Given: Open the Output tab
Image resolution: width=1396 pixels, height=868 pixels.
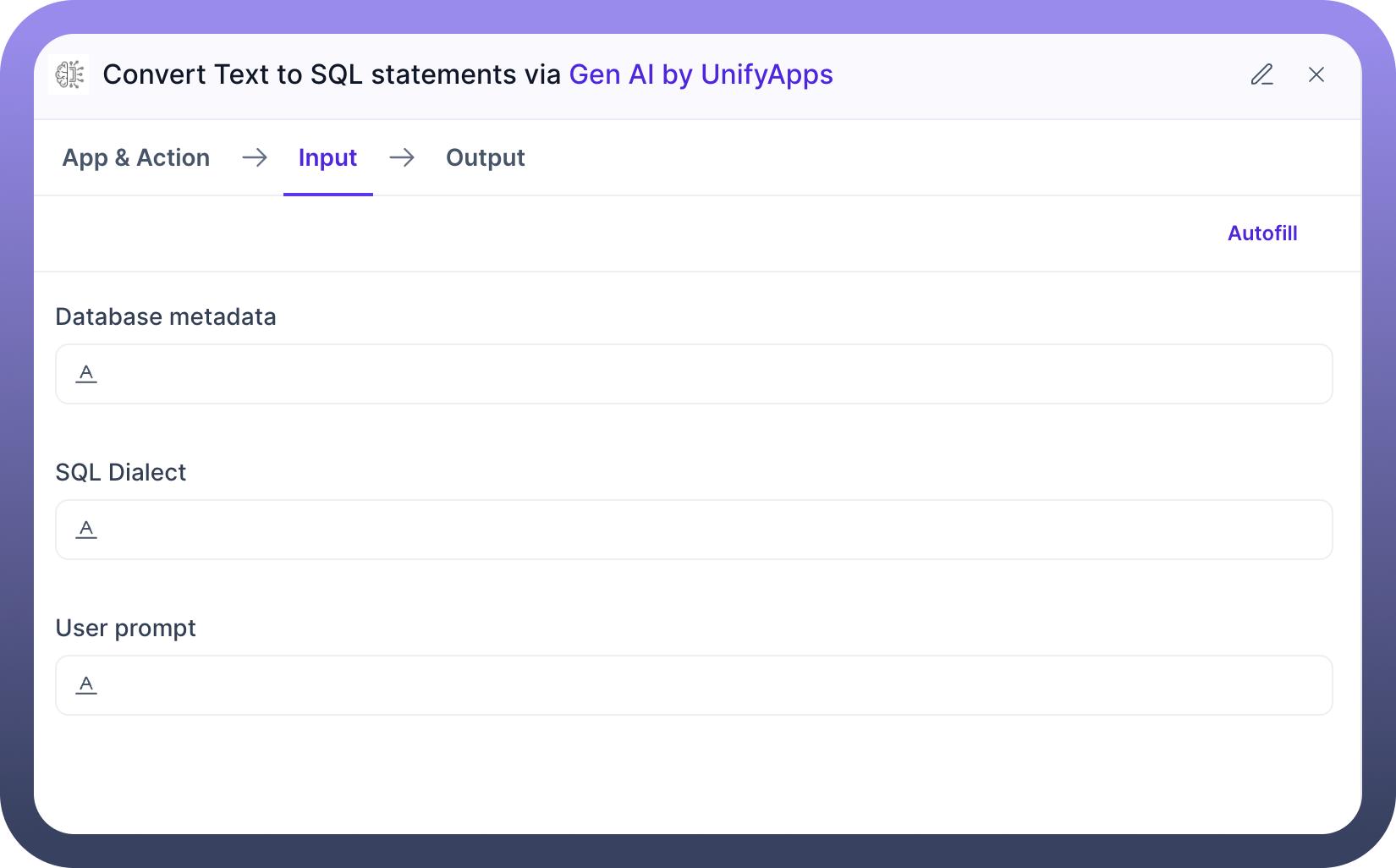Looking at the screenshot, I should coord(486,158).
